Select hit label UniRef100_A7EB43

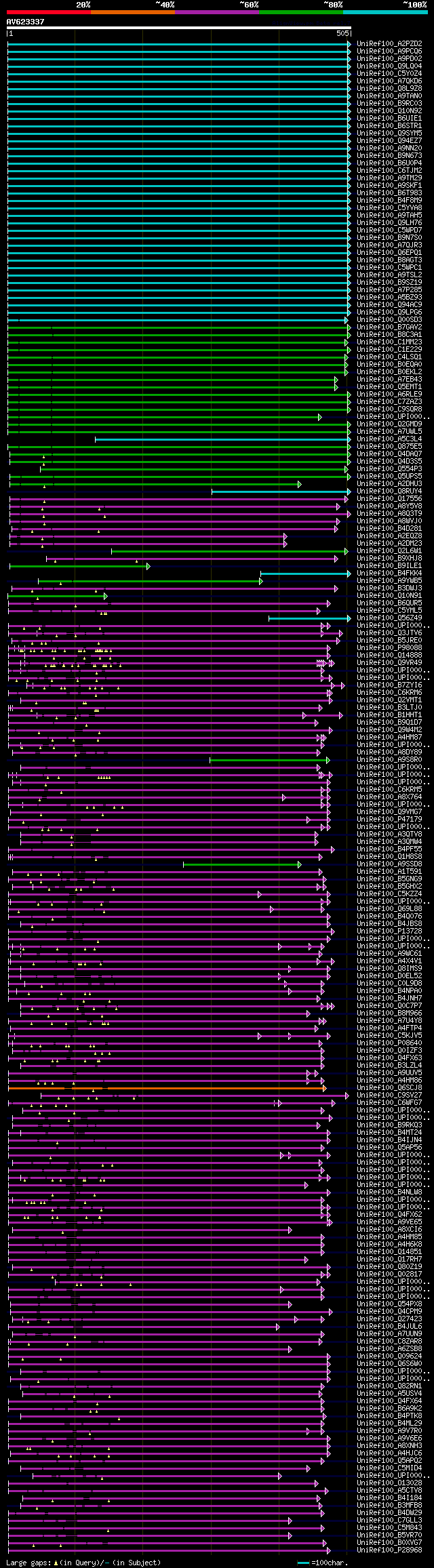pyautogui.click(x=389, y=379)
